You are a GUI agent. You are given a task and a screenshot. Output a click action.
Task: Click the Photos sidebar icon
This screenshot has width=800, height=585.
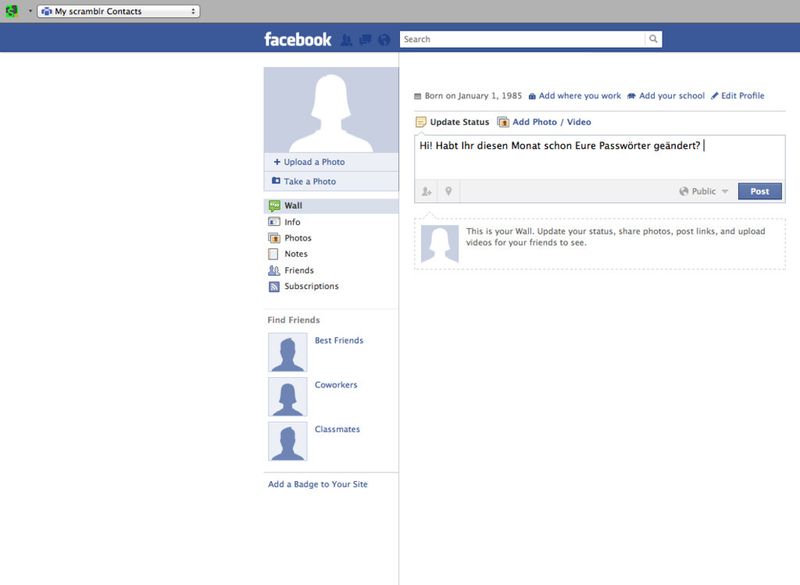point(274,238)
